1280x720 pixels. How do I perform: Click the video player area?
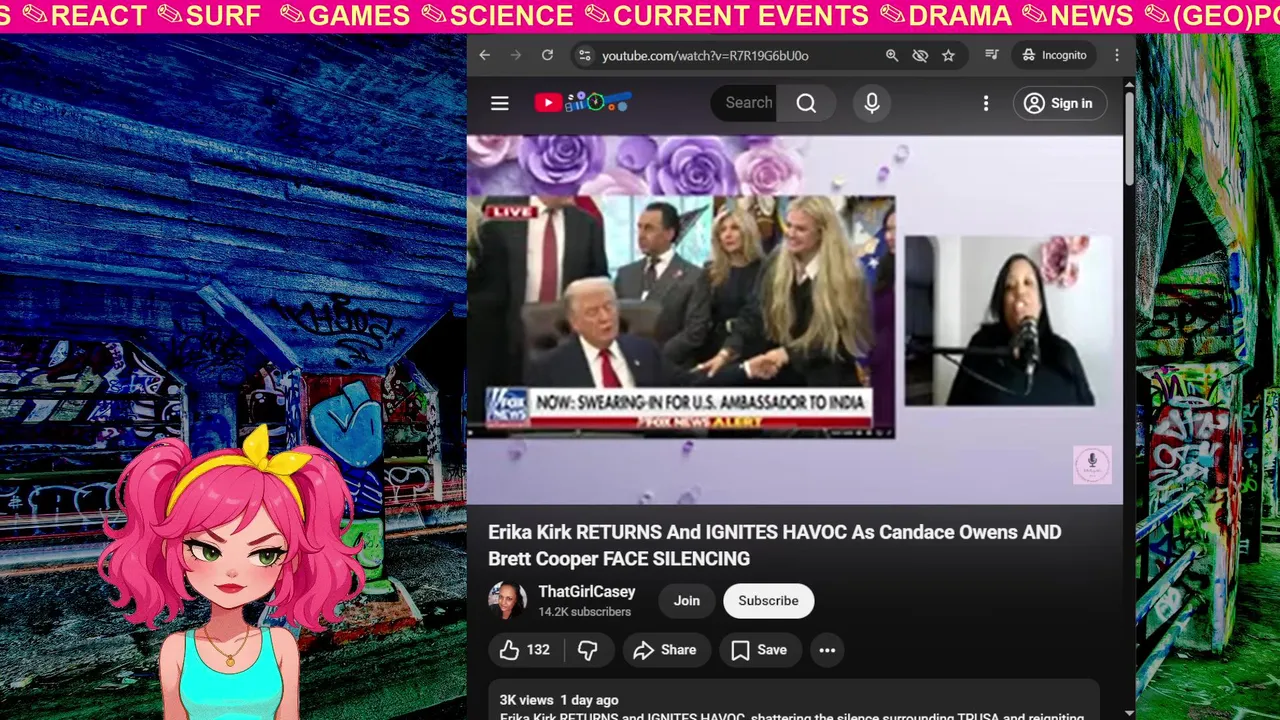pyautogui.click(x=795, y=320)
